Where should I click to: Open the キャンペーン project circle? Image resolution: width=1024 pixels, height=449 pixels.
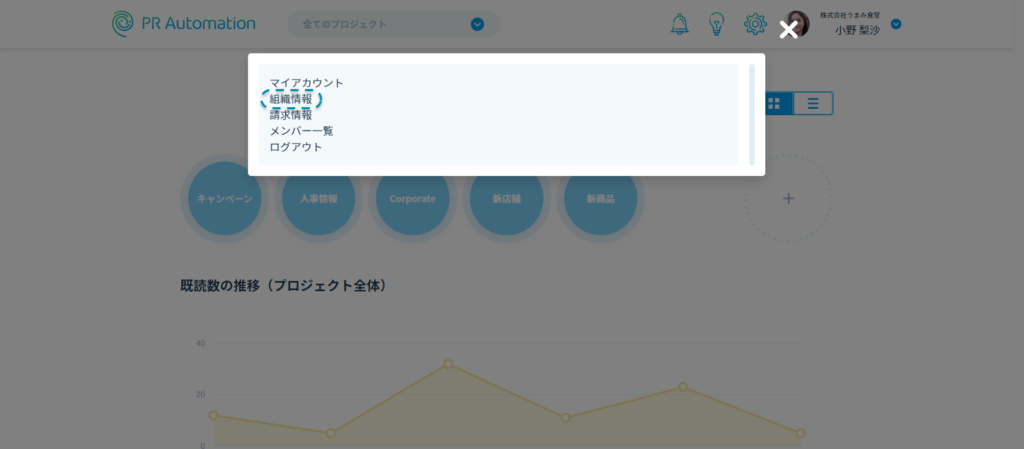click(x=225, y=199)
